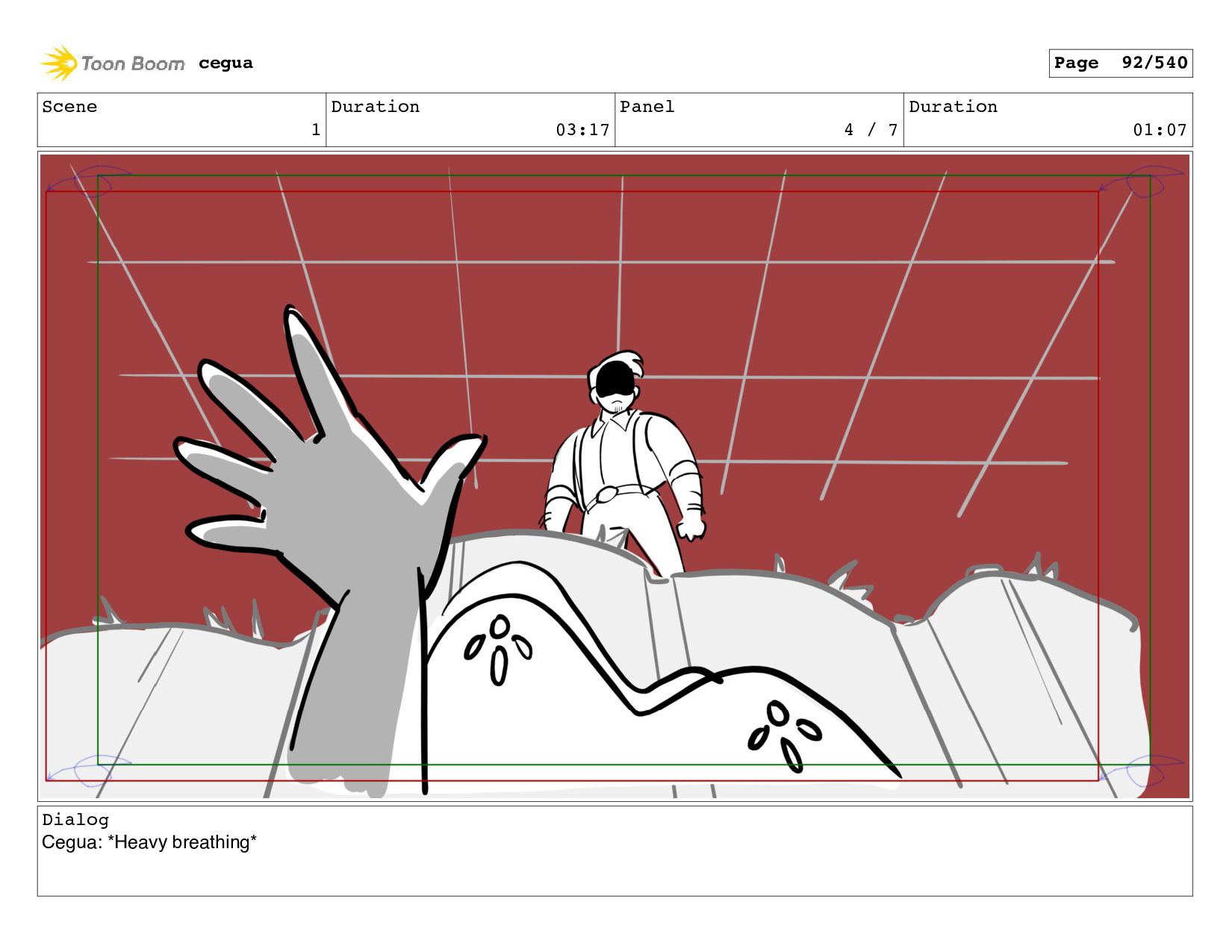Select the project name 'cegua'

point(225,63)
